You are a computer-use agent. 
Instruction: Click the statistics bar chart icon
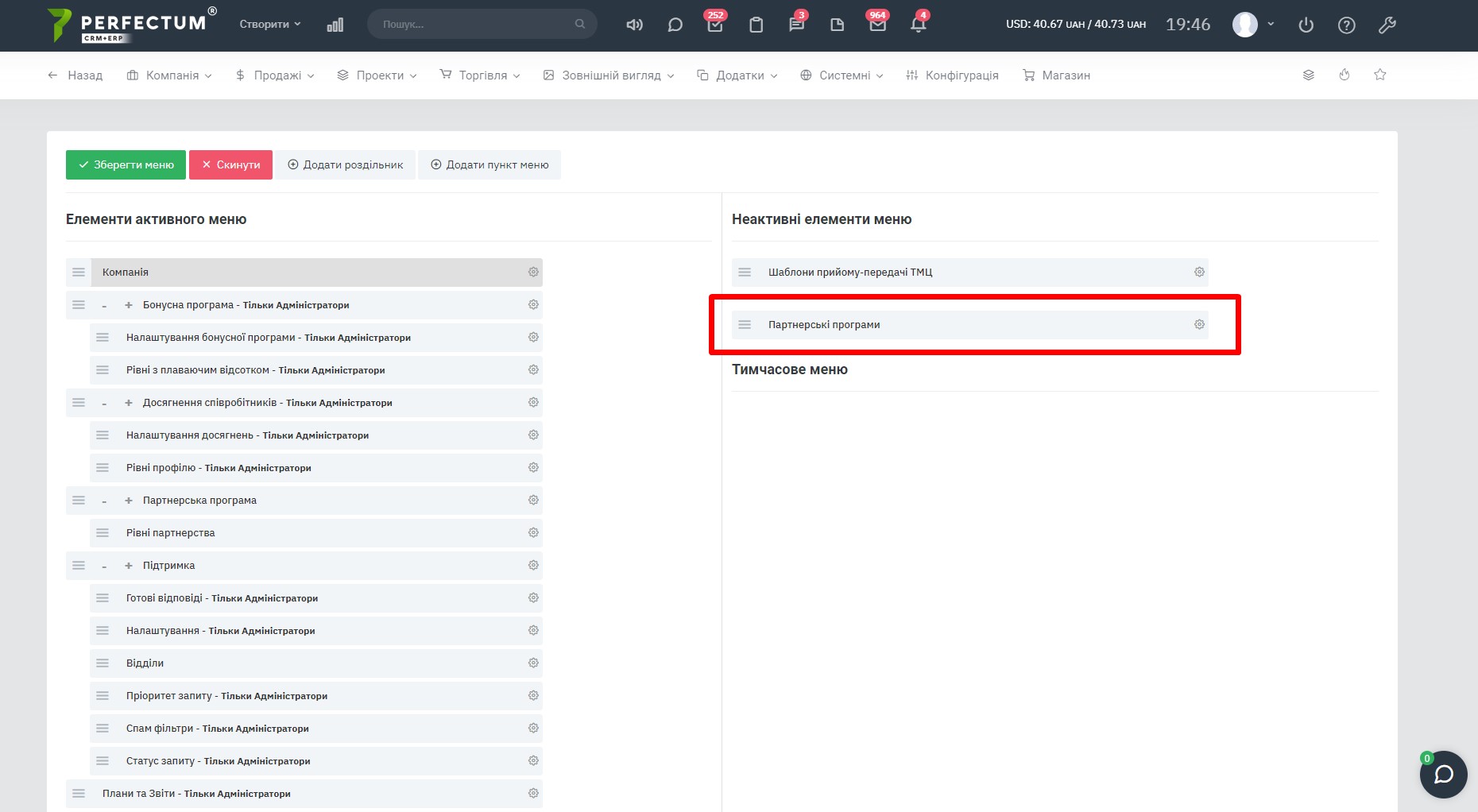335,25
